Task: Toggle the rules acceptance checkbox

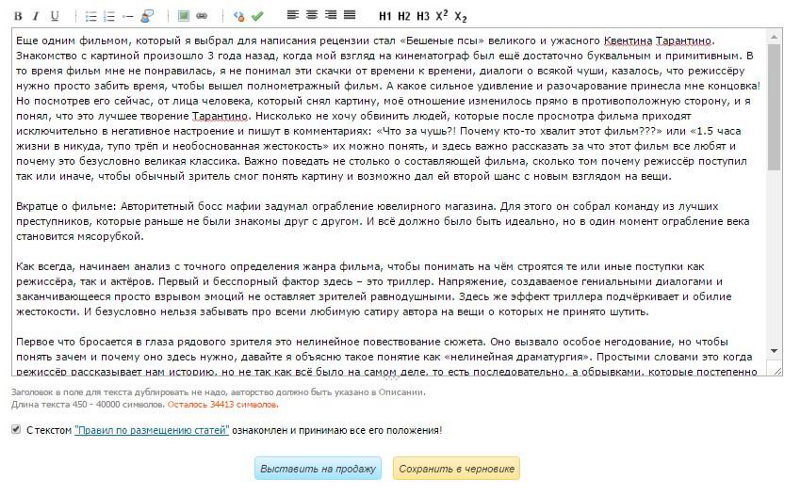Action: pyautogui.click(x=16, y=430)
